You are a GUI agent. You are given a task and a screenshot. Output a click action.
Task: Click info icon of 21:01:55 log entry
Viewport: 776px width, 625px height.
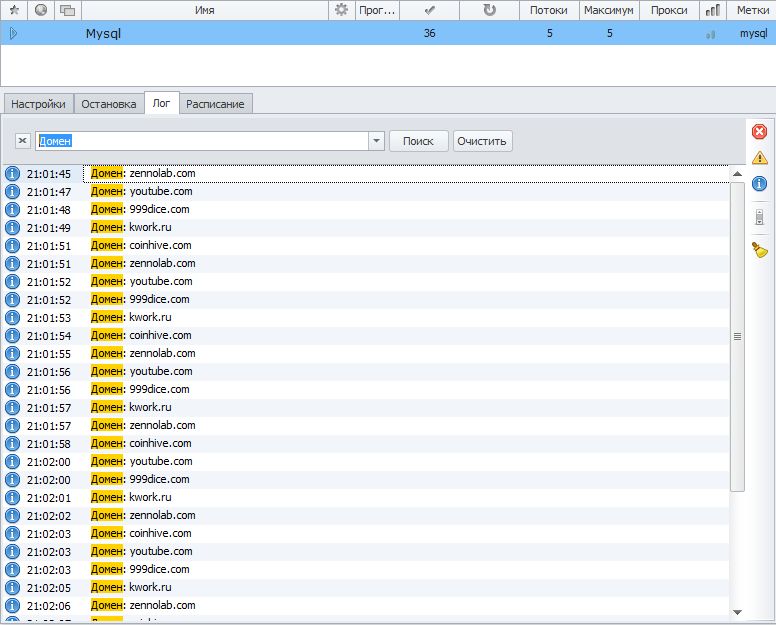(12, 354)
